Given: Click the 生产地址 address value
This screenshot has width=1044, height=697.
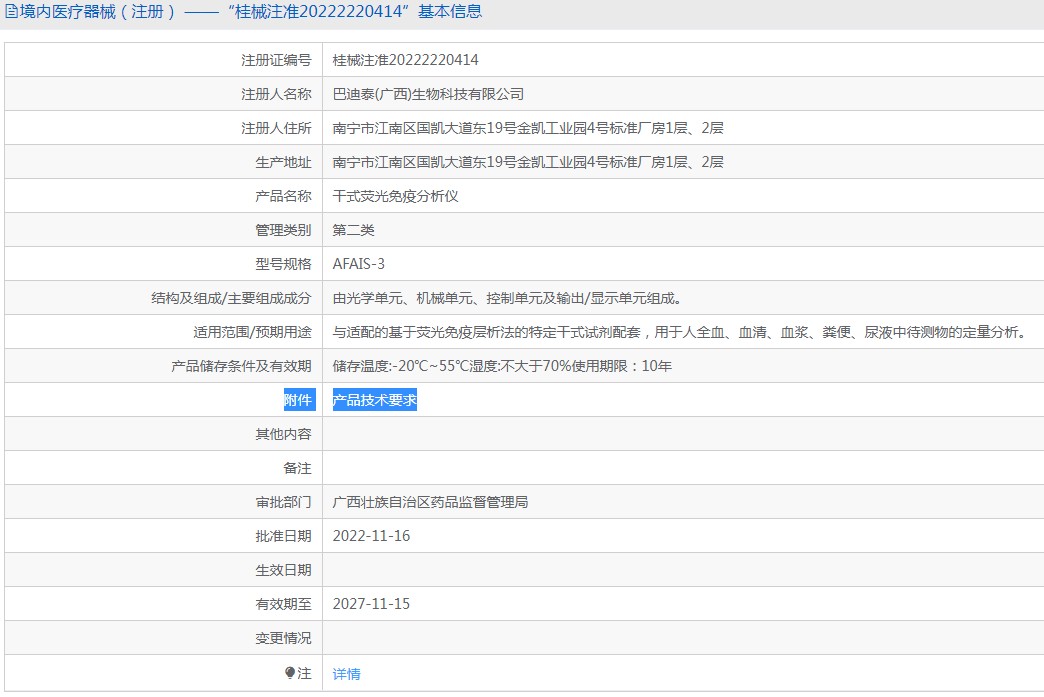Looking at the screenshot, I should (x=528, y=162).
